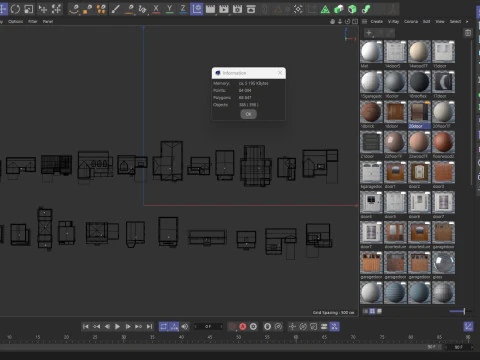This screenshot has height=360, width=480.
Task: Toggle the coordinate system button
Action: click(197, 9)
